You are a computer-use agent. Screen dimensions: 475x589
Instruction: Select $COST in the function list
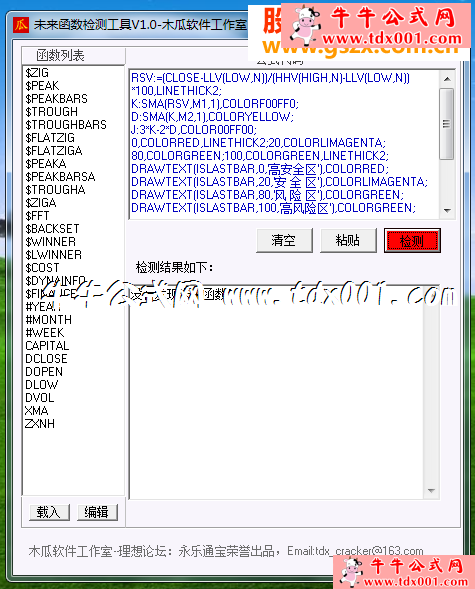(42, 267)
